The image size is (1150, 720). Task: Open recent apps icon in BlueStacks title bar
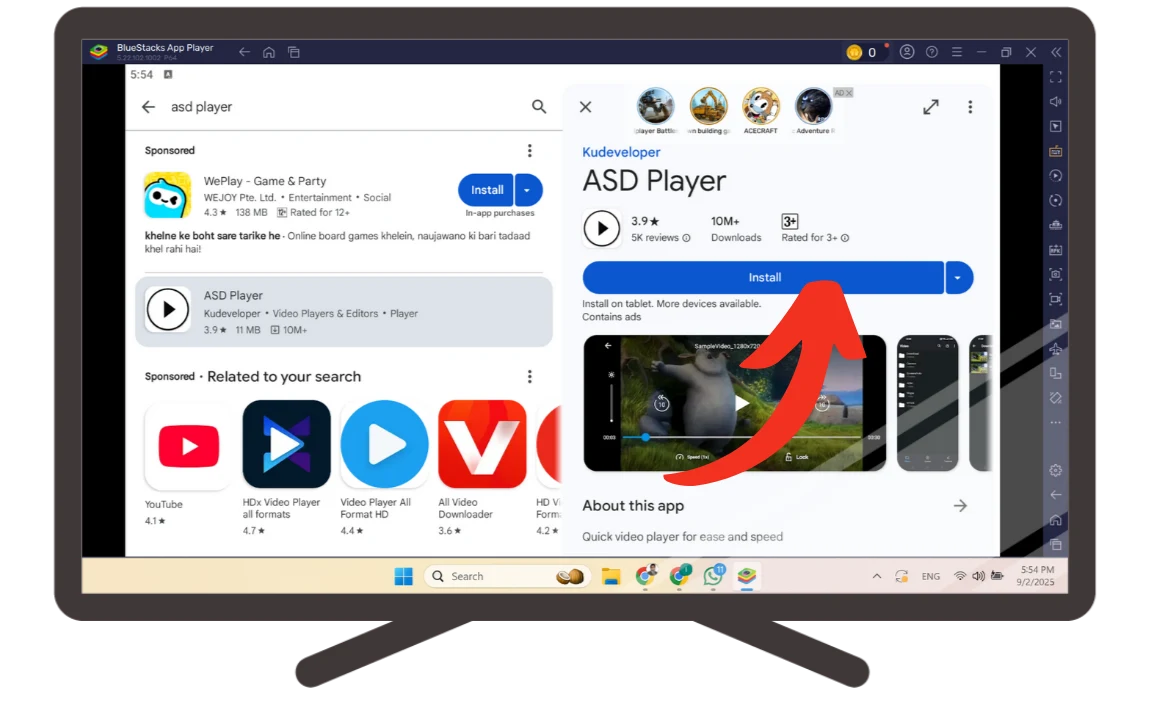pyautogui.click(x=294, y=52)
